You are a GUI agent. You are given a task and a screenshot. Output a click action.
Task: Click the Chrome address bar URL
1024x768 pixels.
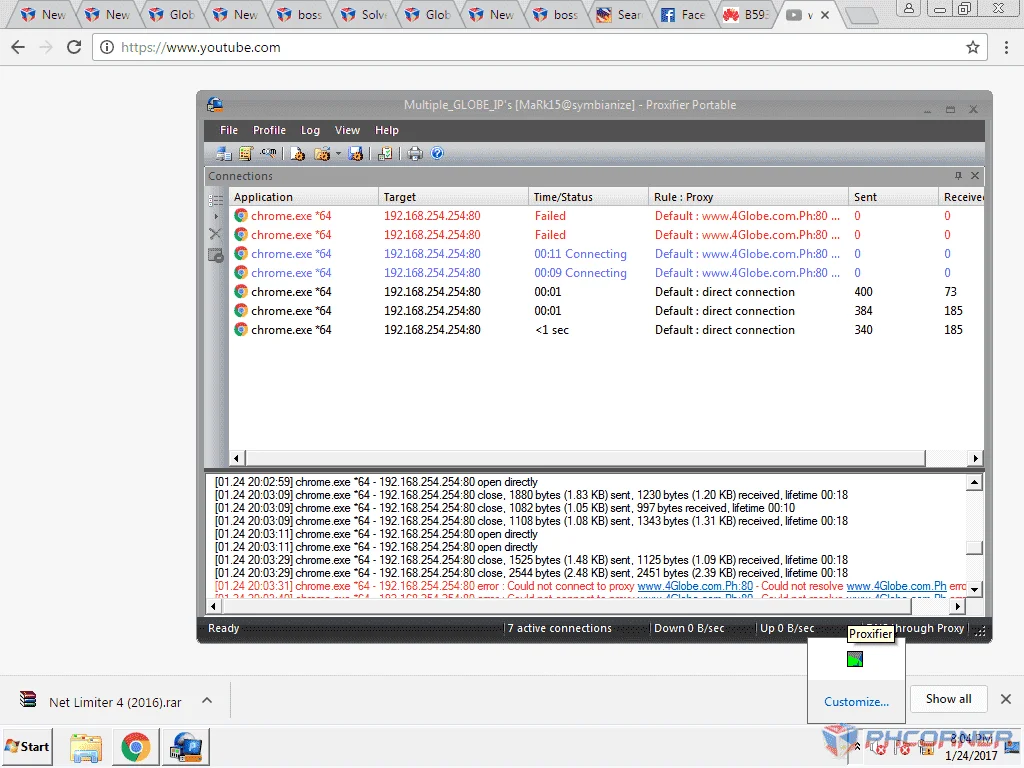[200, 47]
